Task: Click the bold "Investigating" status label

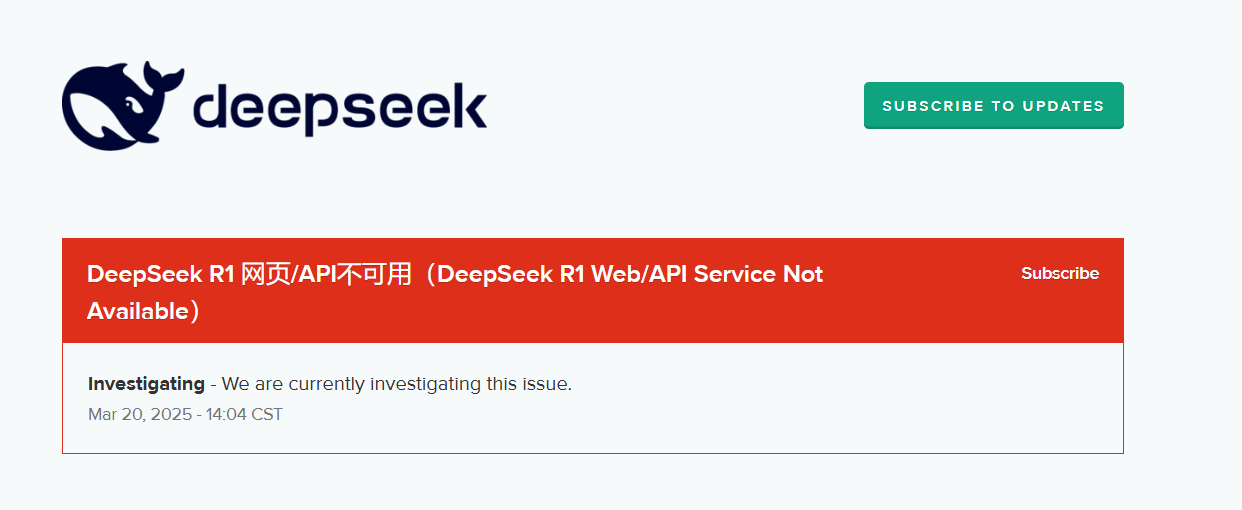Action: pos(146,384)
